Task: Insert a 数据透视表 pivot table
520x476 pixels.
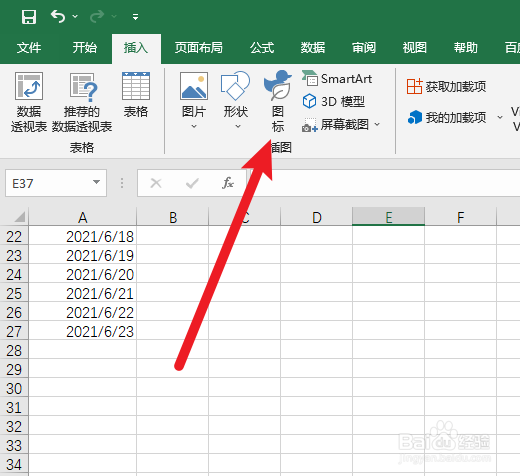Action: point(29,102)
